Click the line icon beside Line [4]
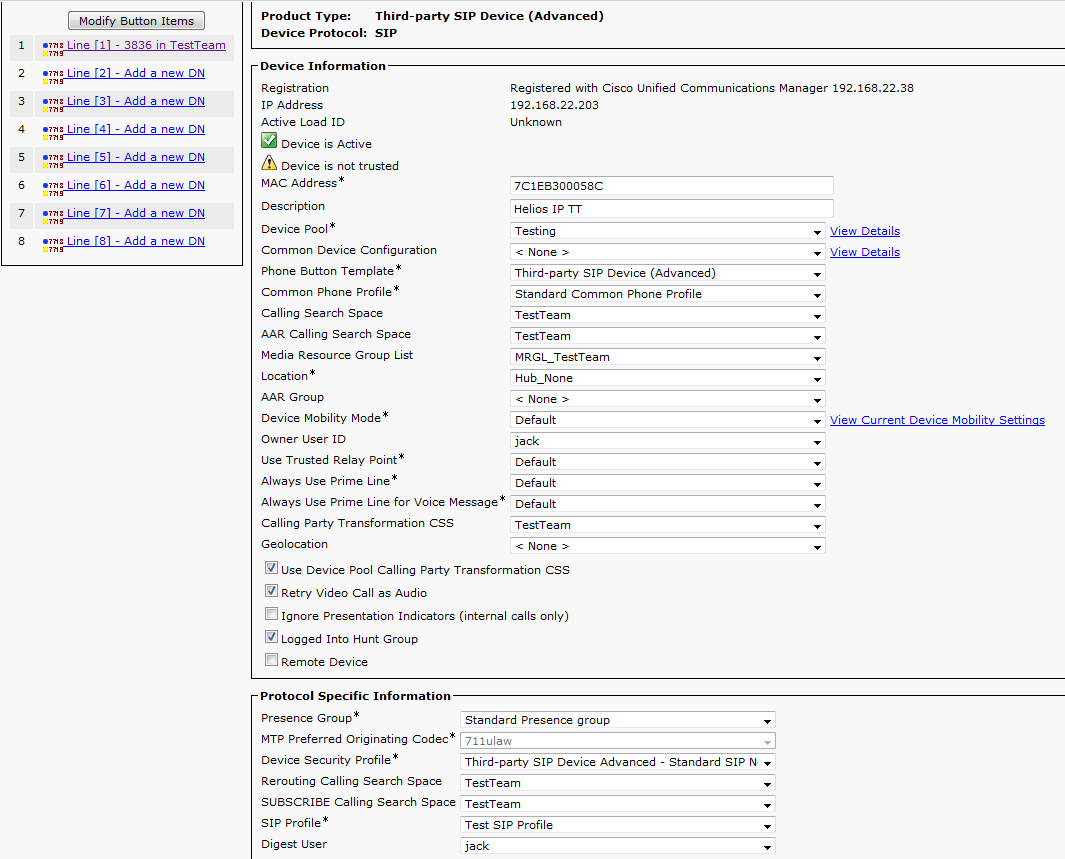1065x859 pixels. pos(53,131)
